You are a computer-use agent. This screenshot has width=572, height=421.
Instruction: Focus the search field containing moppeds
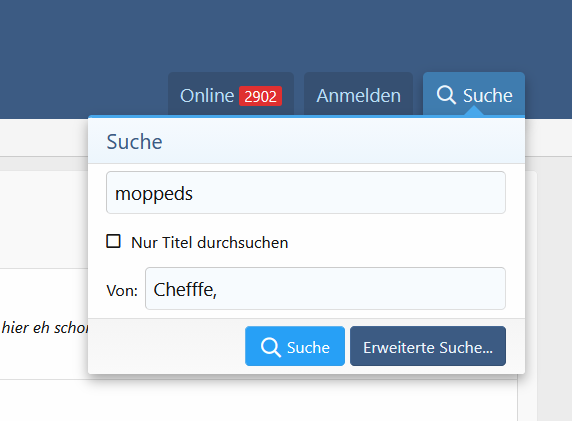(x=306, y=193)
